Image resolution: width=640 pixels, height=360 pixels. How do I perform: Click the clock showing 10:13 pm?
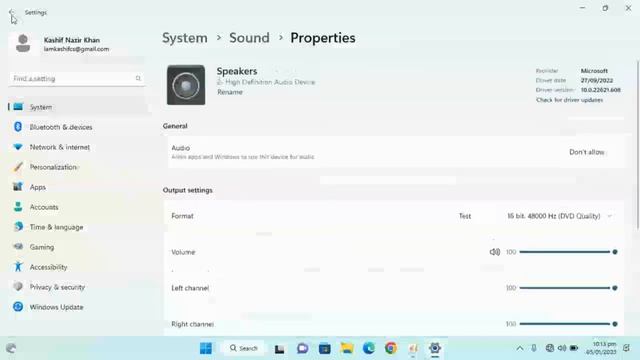pos(601,348)
